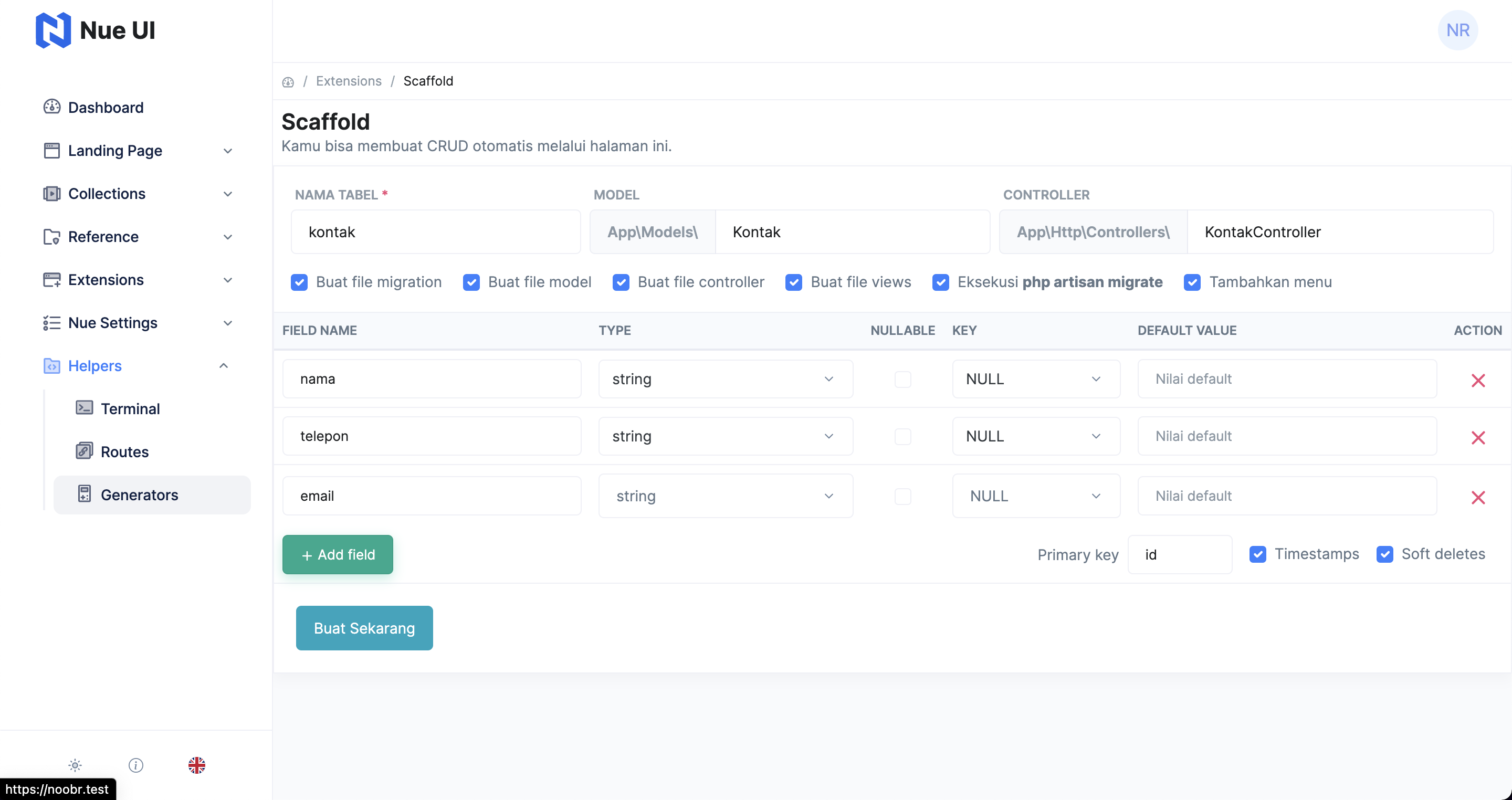The width and height of the screenshot is (1512, 800).
Task: Follow Extensions breadcrumb link
Action: 349,81
